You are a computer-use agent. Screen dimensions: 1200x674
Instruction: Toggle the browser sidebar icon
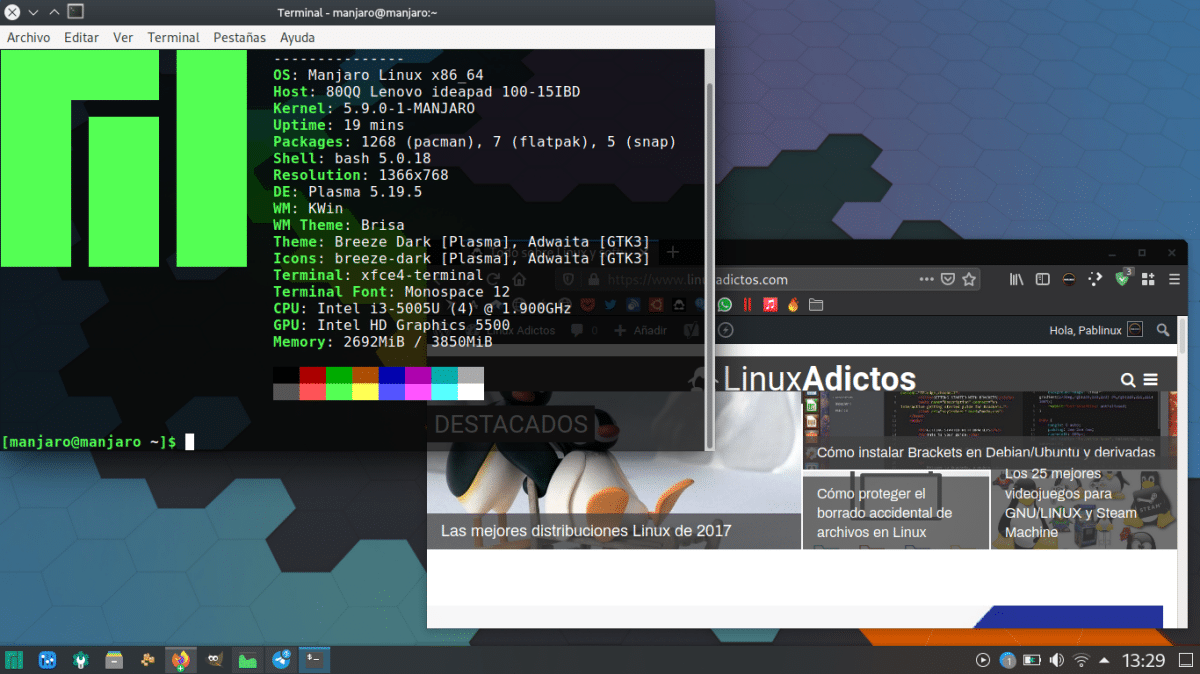point(1043,279)
